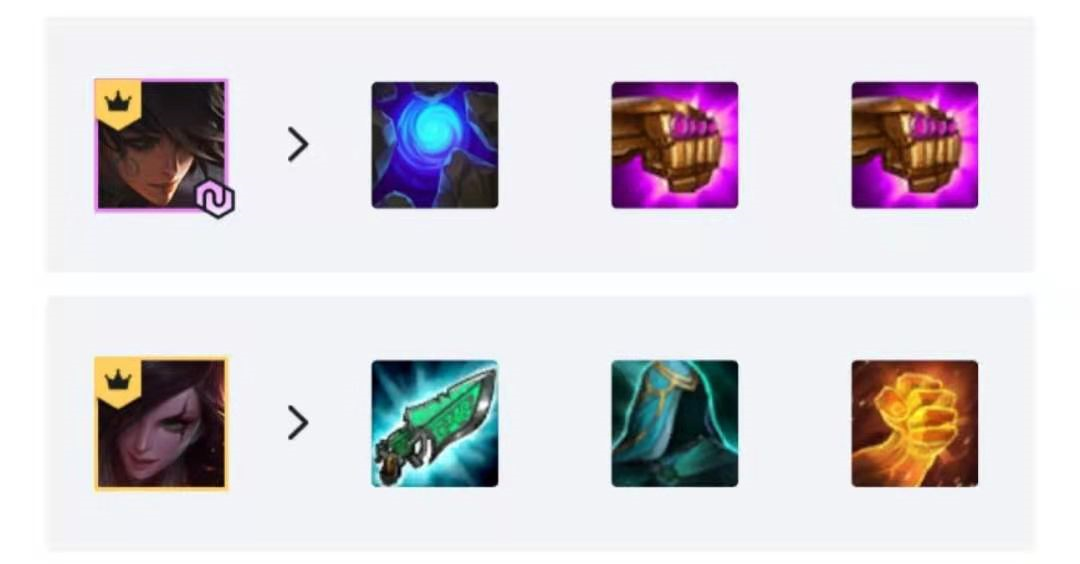Click the crown badge on the dark-haired champion
Viewport: 1080px width, 564px height.
tap(118, 104)
